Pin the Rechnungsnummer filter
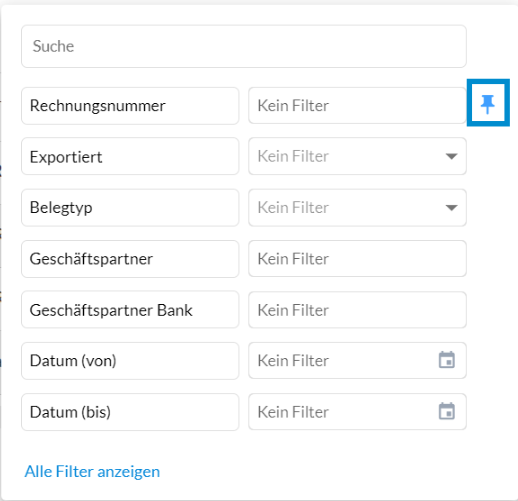Image resolution: width=518 pixels, height=501 pixels. pos(488,103)
